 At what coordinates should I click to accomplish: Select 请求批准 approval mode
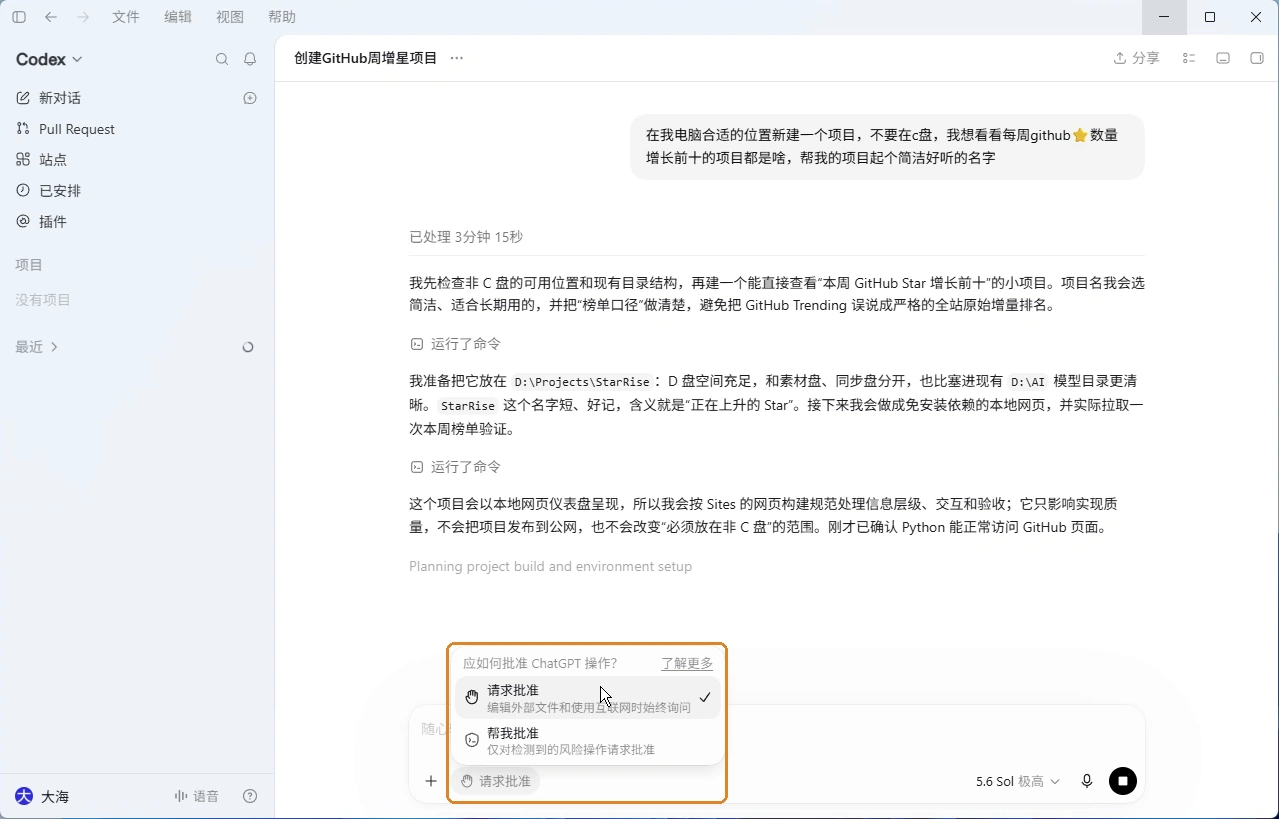click(x=587, y=698)
